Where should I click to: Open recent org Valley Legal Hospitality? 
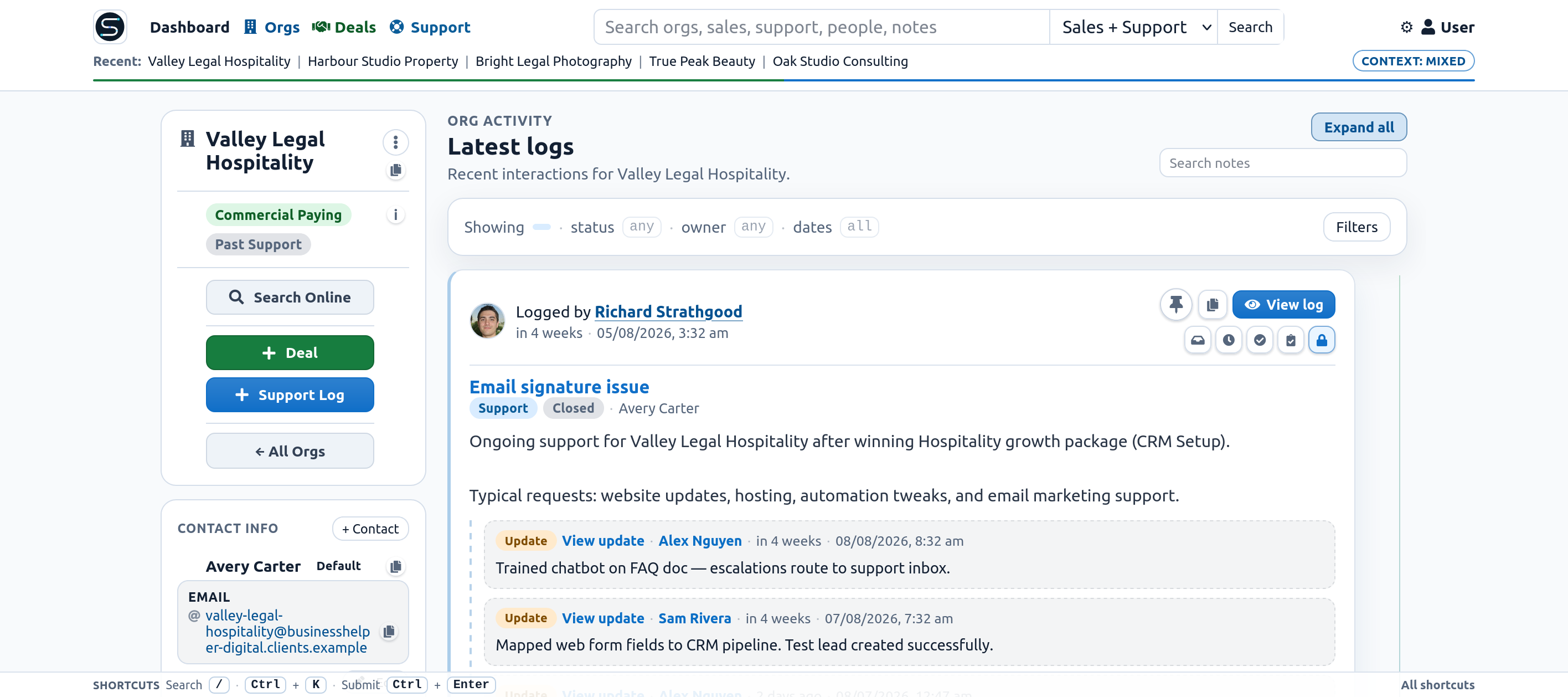coord(219,61)
